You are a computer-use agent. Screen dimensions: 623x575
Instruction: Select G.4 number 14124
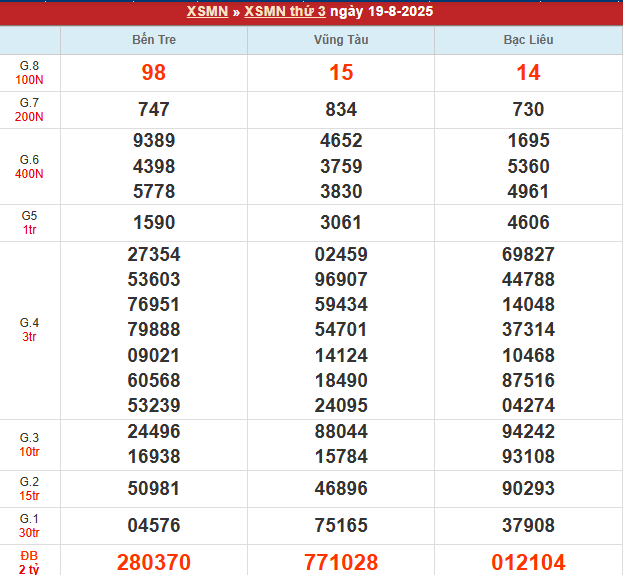tap(341, 355)
